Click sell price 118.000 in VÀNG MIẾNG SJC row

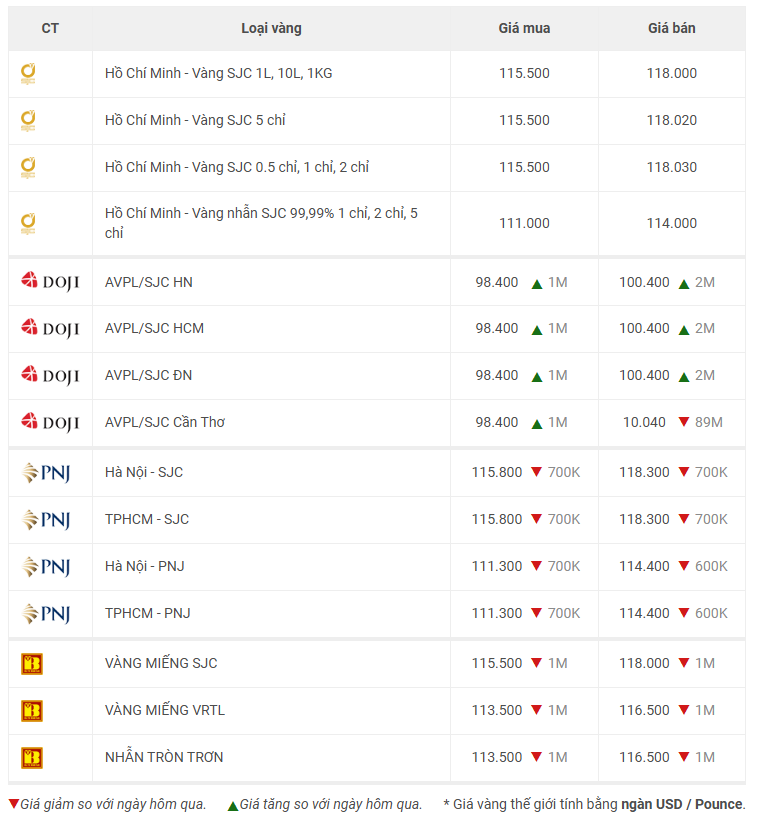(x=644, y=663)
